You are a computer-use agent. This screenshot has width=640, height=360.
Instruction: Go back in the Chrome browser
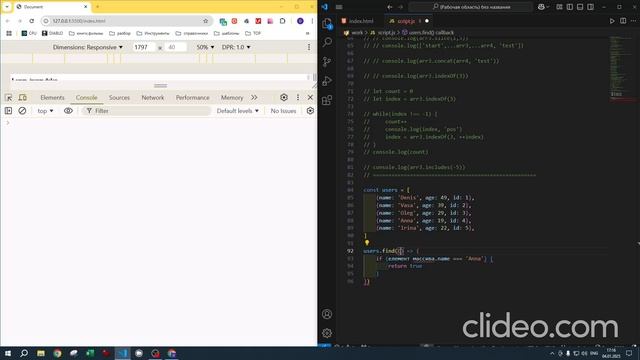click(x=8, y=21)
